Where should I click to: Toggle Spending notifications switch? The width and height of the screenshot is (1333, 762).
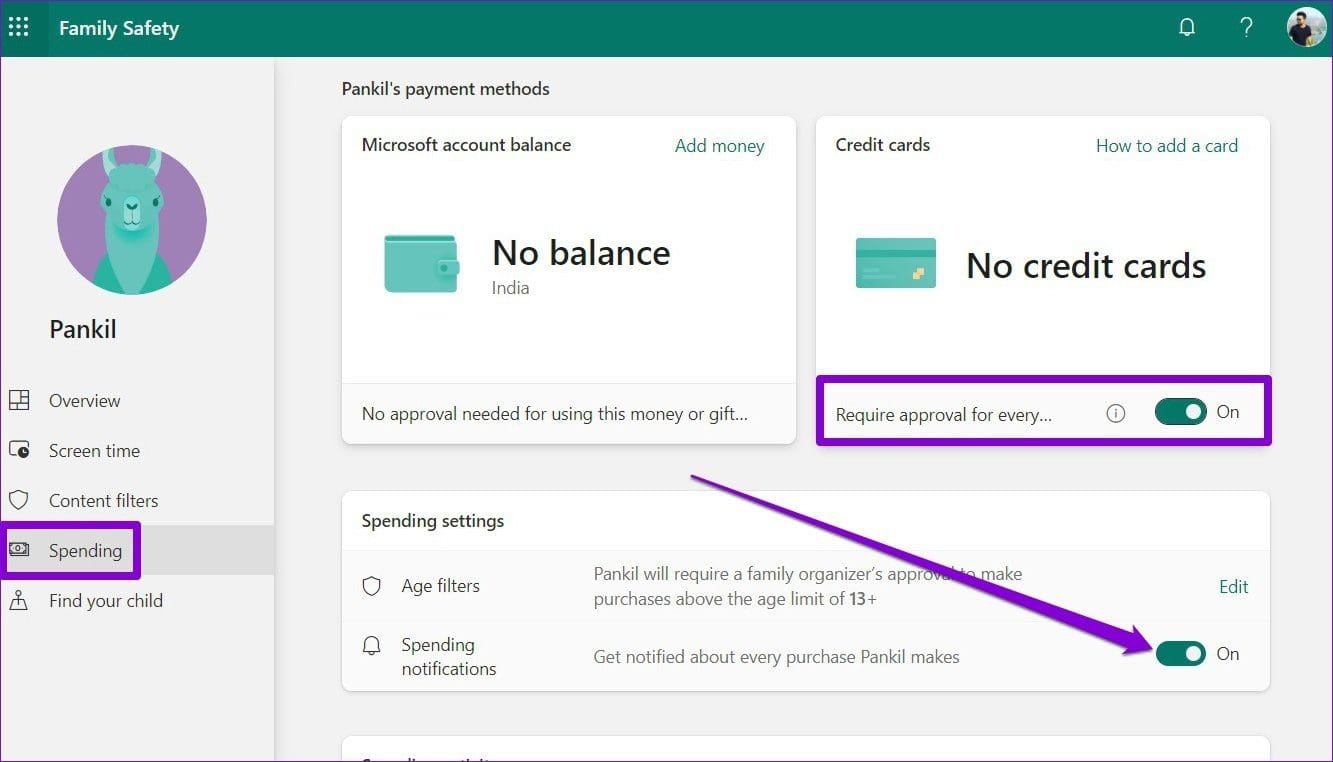click(1181, 654)
